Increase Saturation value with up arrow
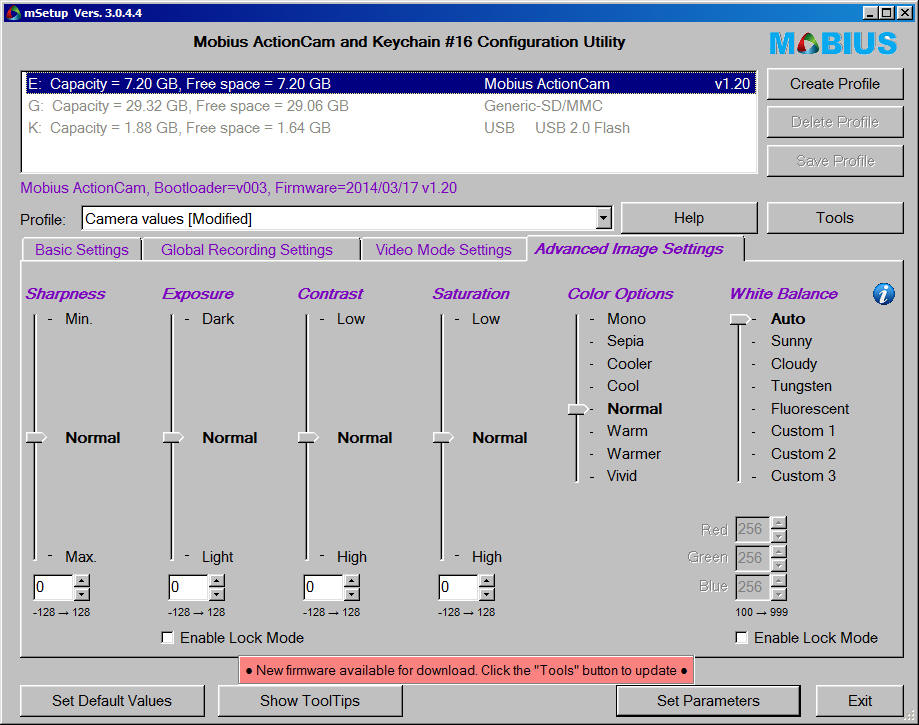The width and height of the screenshot is (919, 725). pyautogui.click(x=487, y=581)
